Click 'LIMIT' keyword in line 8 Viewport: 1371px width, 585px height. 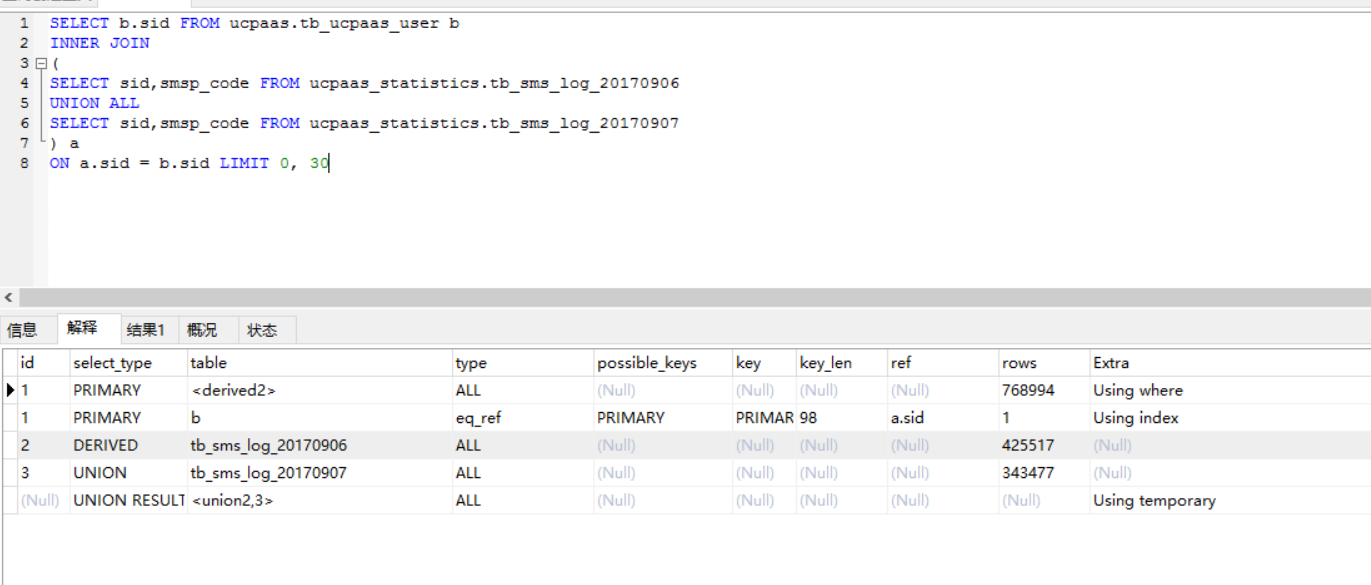[x=245, y=163]
